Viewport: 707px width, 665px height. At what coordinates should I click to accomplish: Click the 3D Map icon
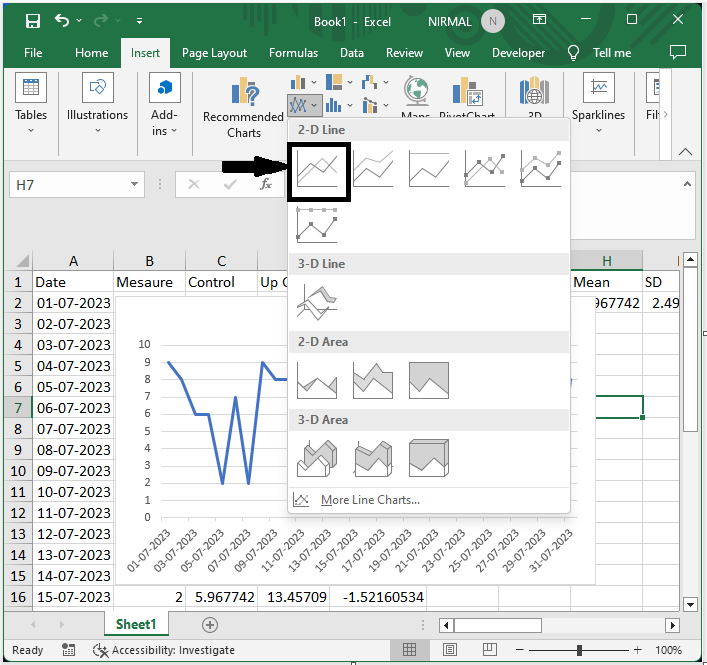(534, 91)
